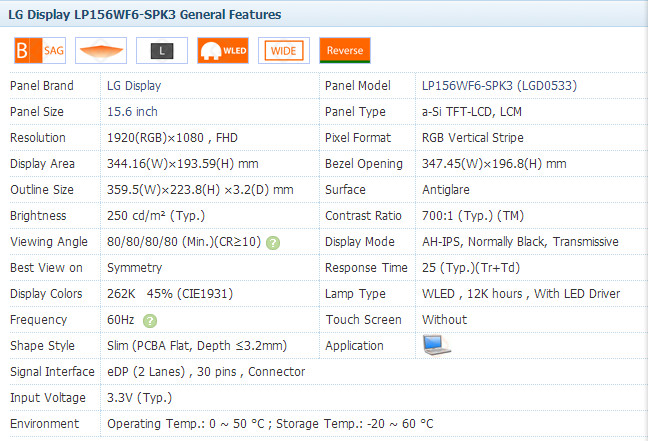Click the Environment label

coord(44,424)
